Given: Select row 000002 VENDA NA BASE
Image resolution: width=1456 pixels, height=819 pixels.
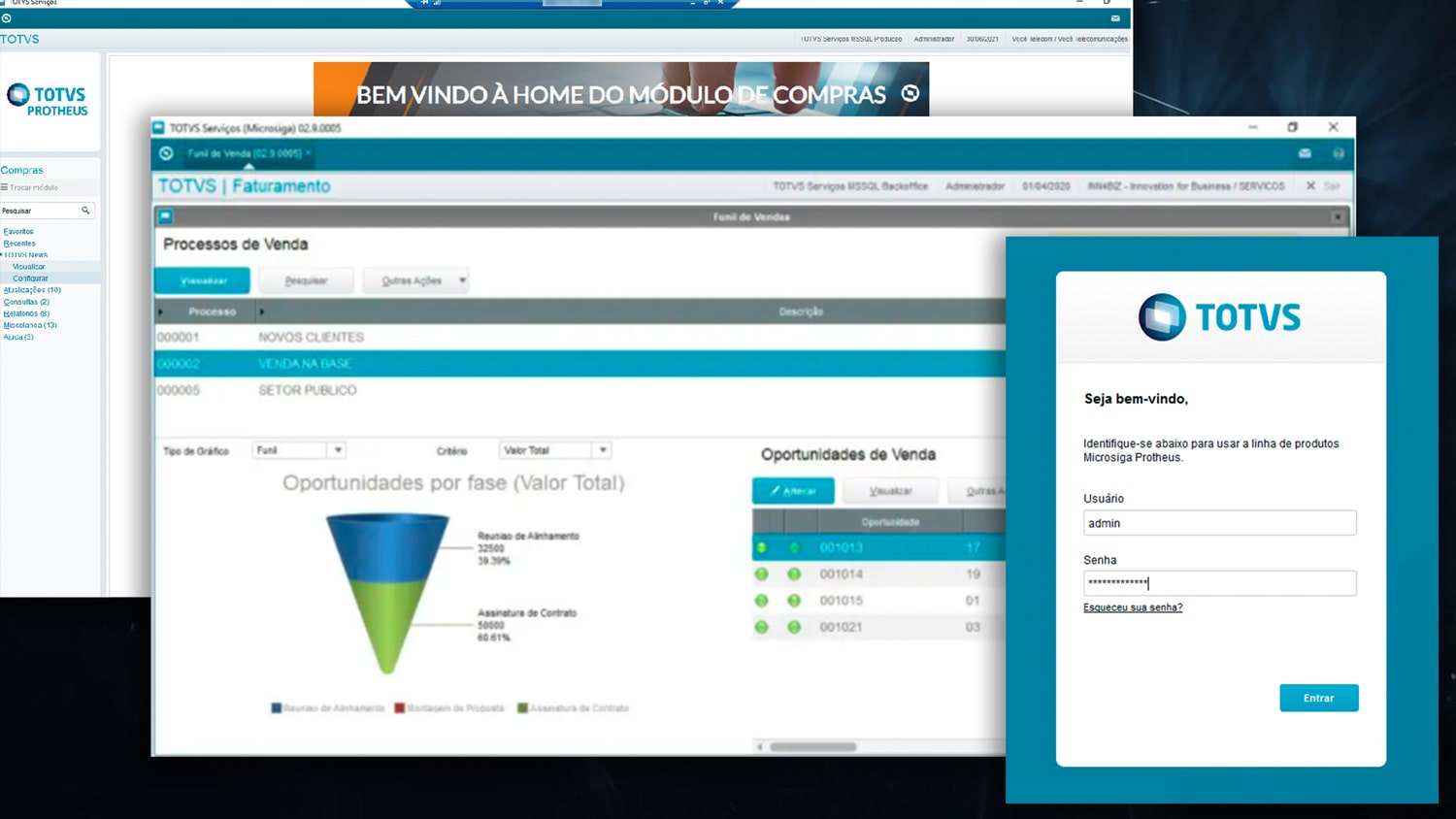Looking at the screenshot, I should pos(579,364).
